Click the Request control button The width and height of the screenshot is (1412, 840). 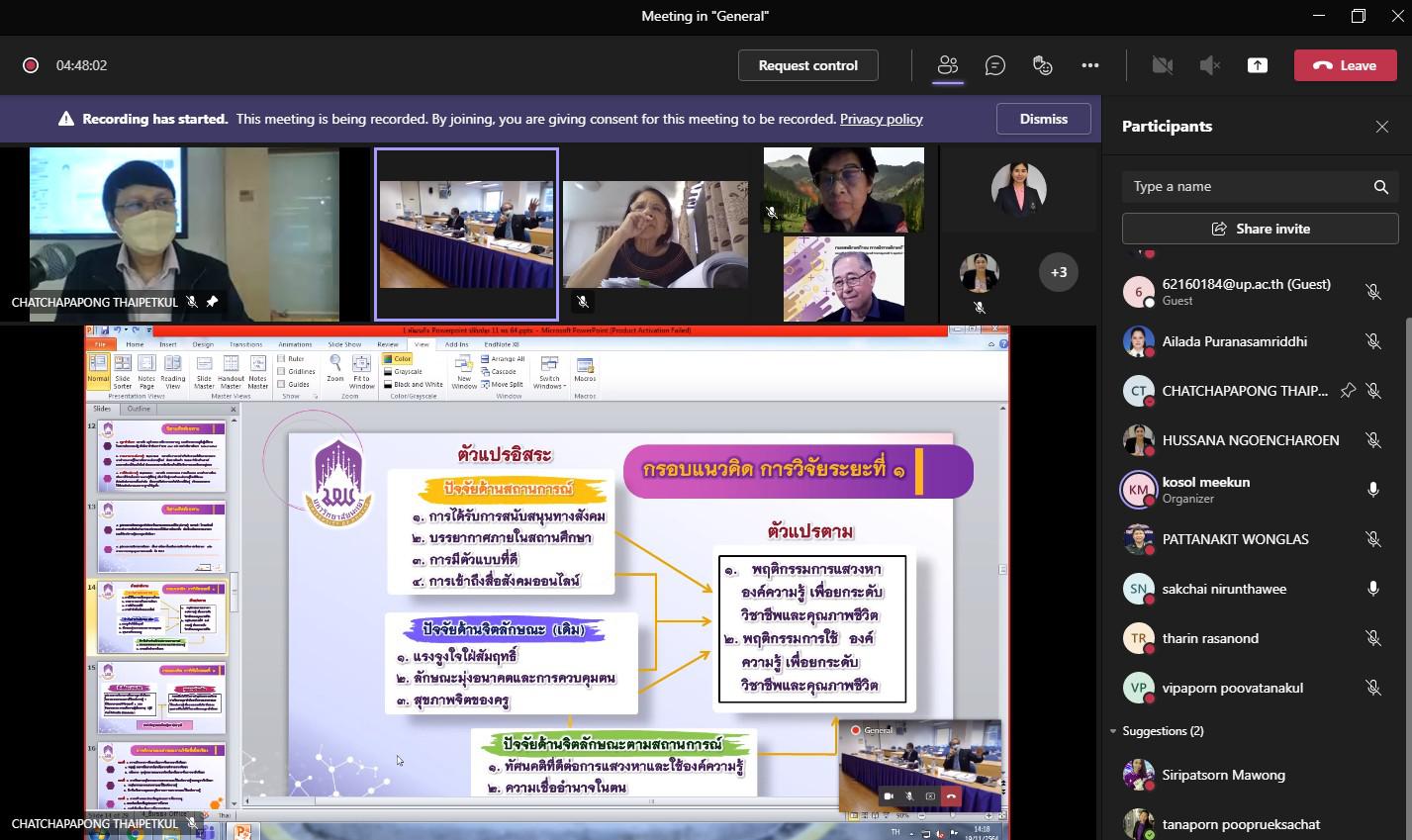(807, 65)
